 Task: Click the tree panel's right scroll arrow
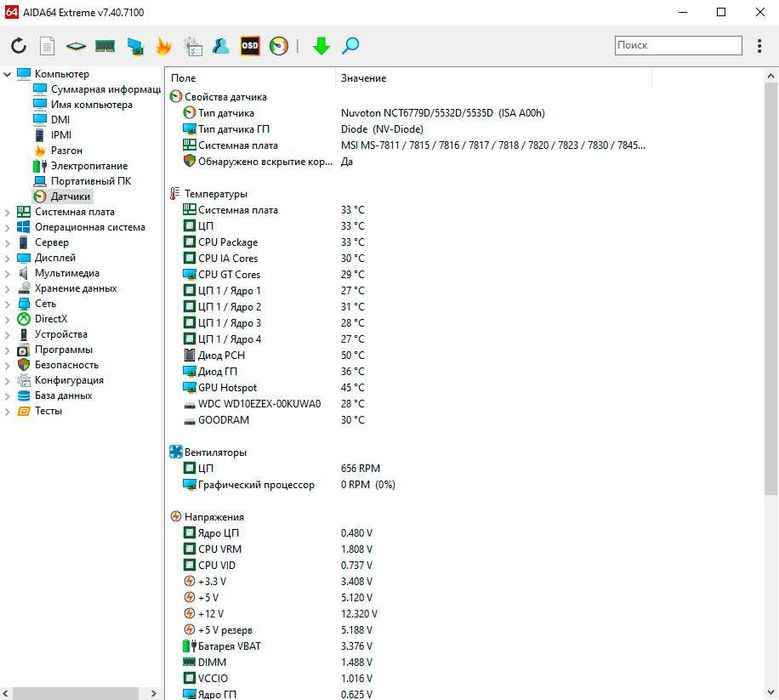tap(154, 693)
